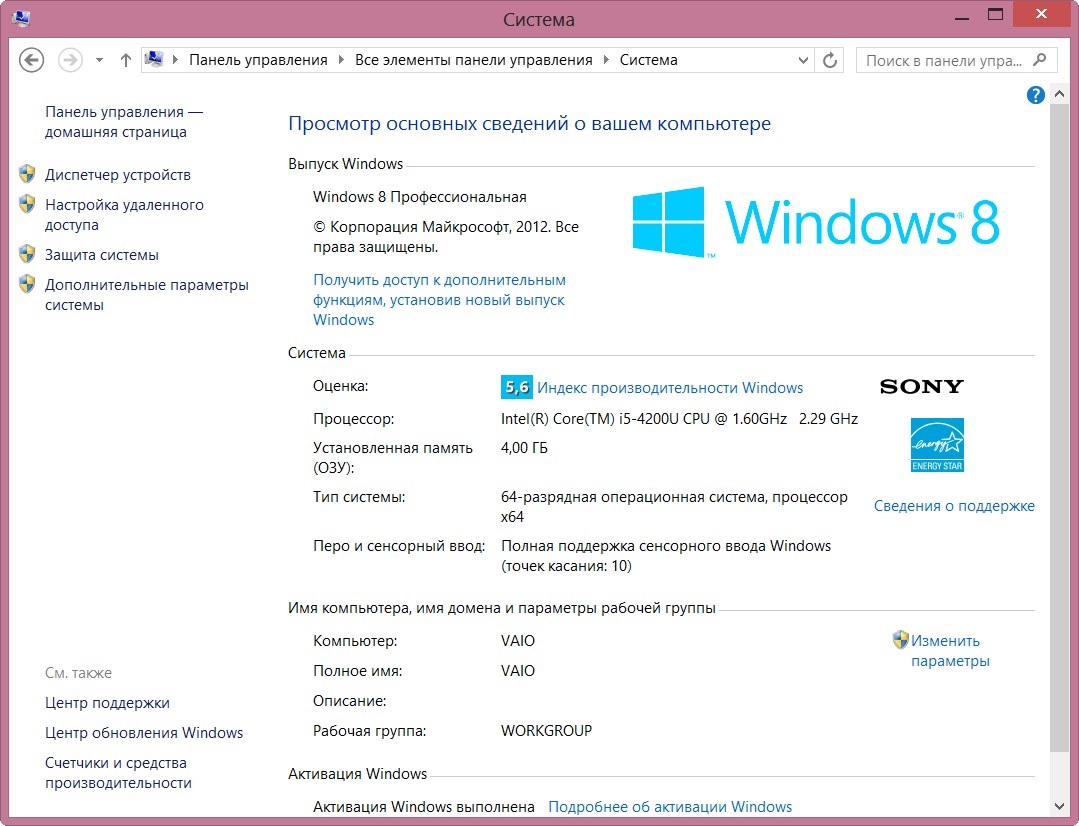Click the shield icon beside Защита системы
Image resolution: width=1079 pixels, height=826 pixels.
[x=27, y=254]
